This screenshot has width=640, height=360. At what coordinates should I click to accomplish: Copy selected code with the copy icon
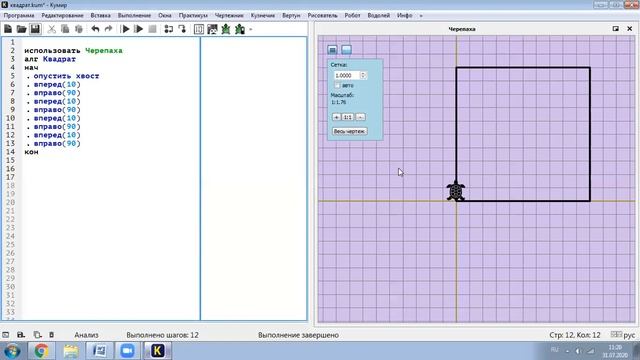click(65, 29)
